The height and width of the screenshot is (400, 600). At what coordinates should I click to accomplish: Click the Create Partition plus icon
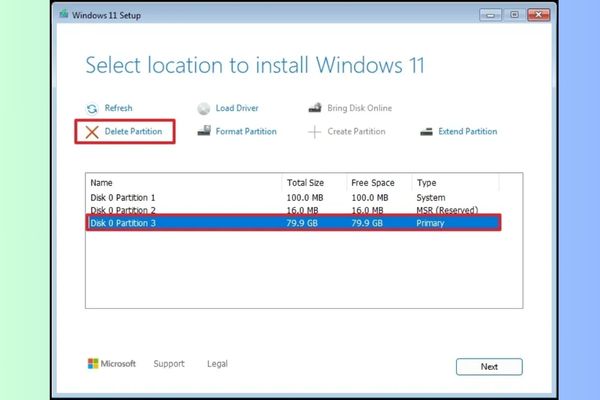[315, 132]
